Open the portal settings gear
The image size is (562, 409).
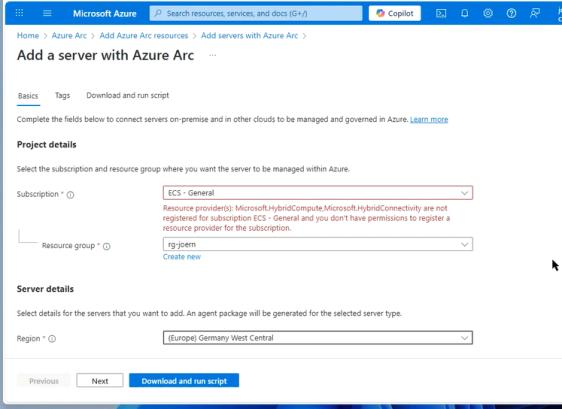tap(488, 13)
